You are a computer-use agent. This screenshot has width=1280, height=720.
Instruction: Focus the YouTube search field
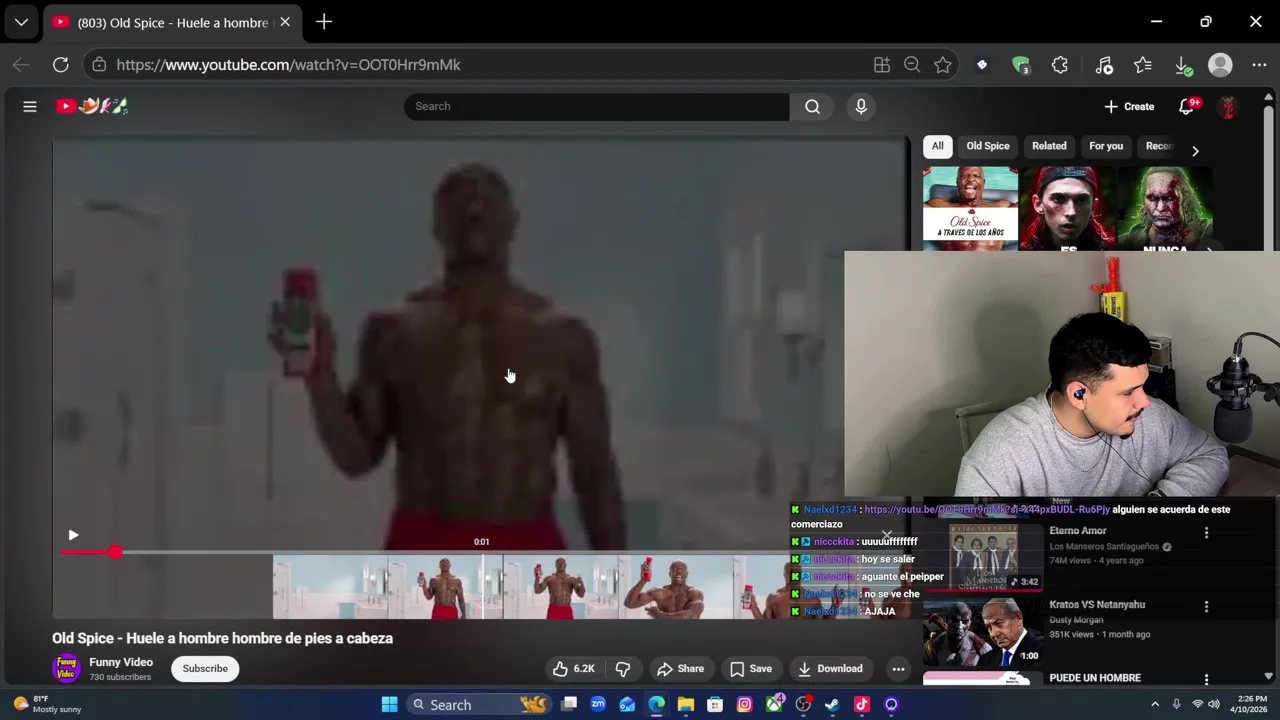point(597,106)
